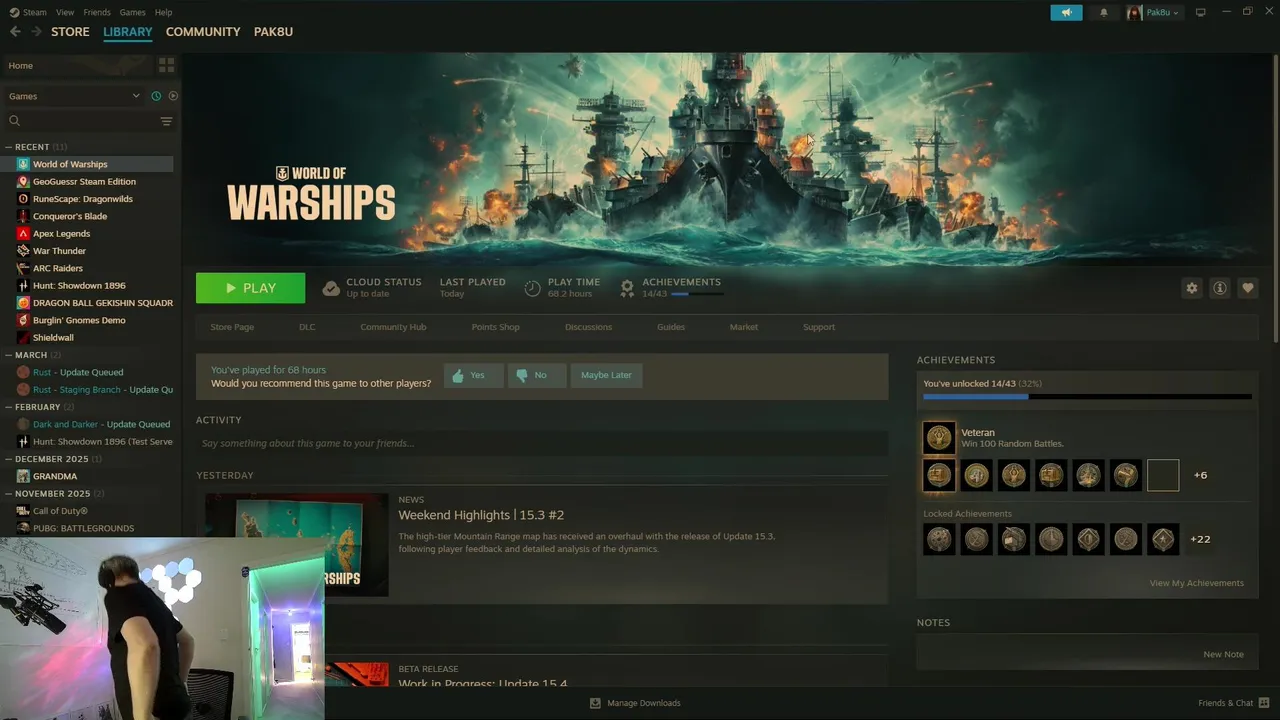This screenshot has width=1280, height=720.
Task: Collapse the MARCH group
Action: point(31,355)
